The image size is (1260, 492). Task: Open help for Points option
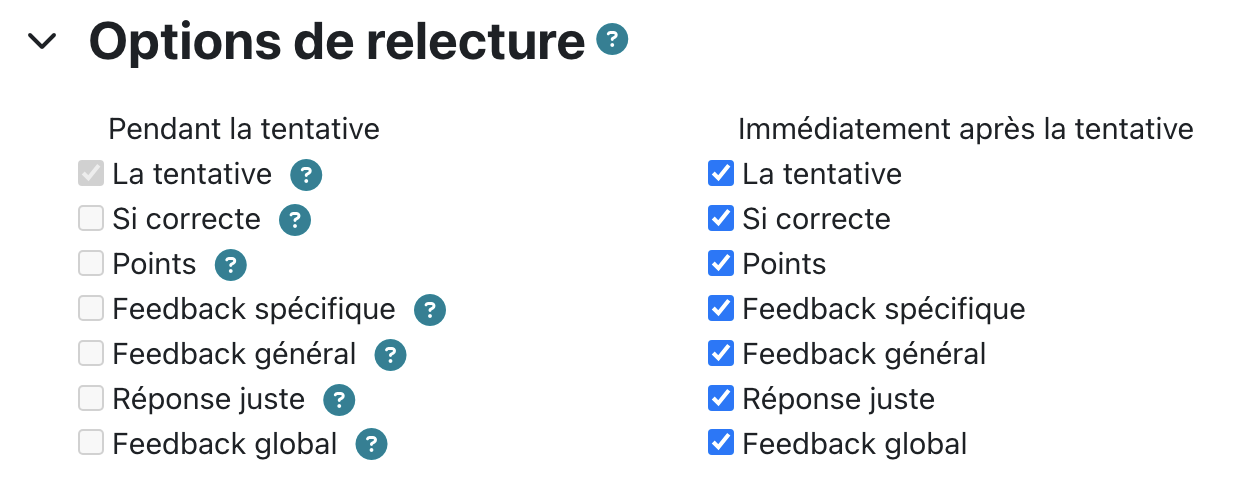tap(231, 265)
